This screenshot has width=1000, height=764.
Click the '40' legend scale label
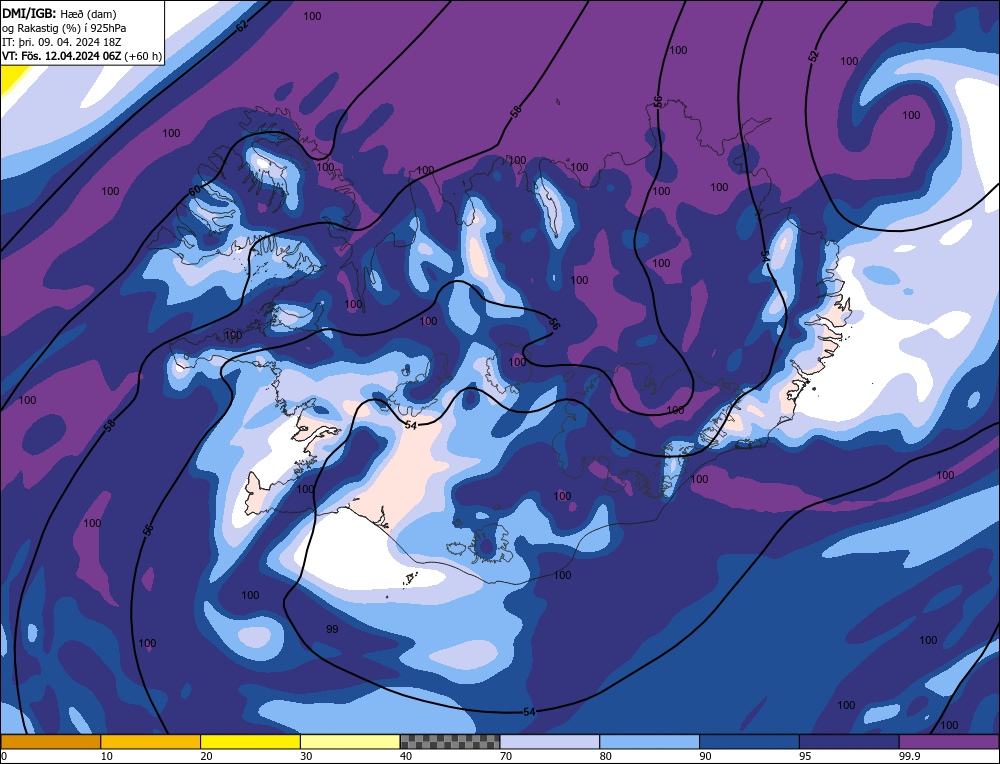(x=406, y=756)
